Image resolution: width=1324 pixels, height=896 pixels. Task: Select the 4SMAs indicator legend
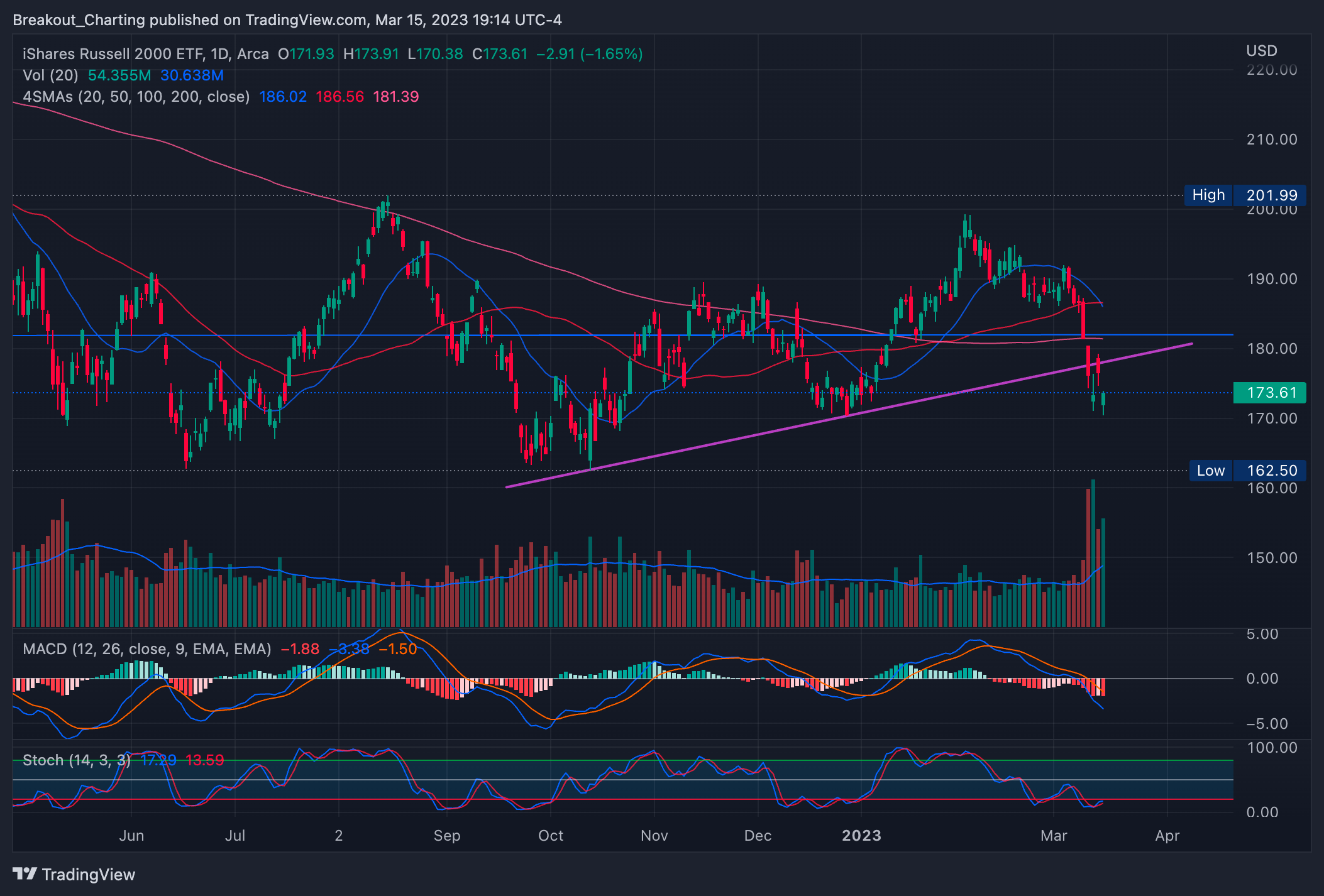136,97
